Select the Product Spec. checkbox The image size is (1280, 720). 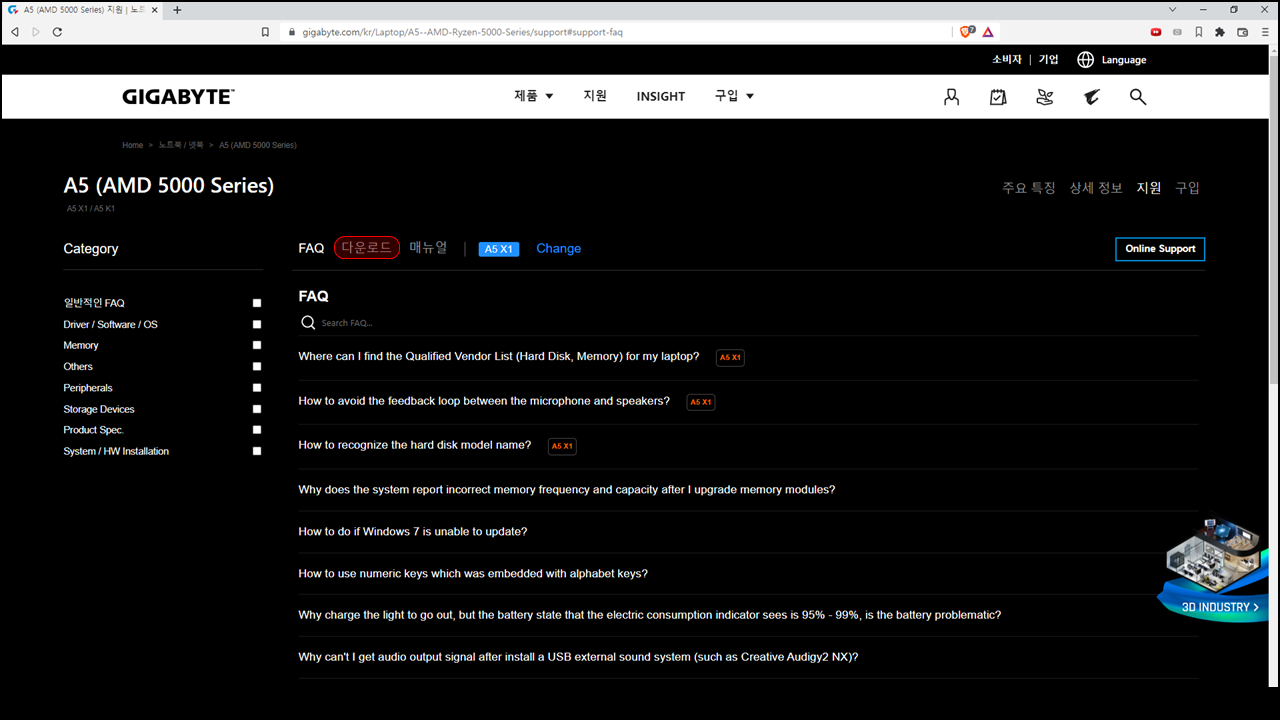click(257, 430)
